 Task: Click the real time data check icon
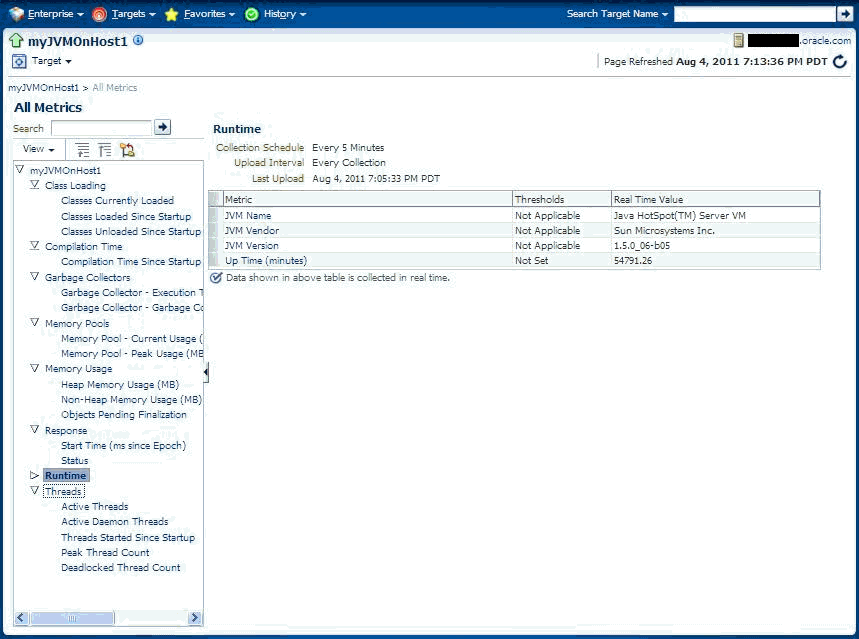[x=216, y=278]
